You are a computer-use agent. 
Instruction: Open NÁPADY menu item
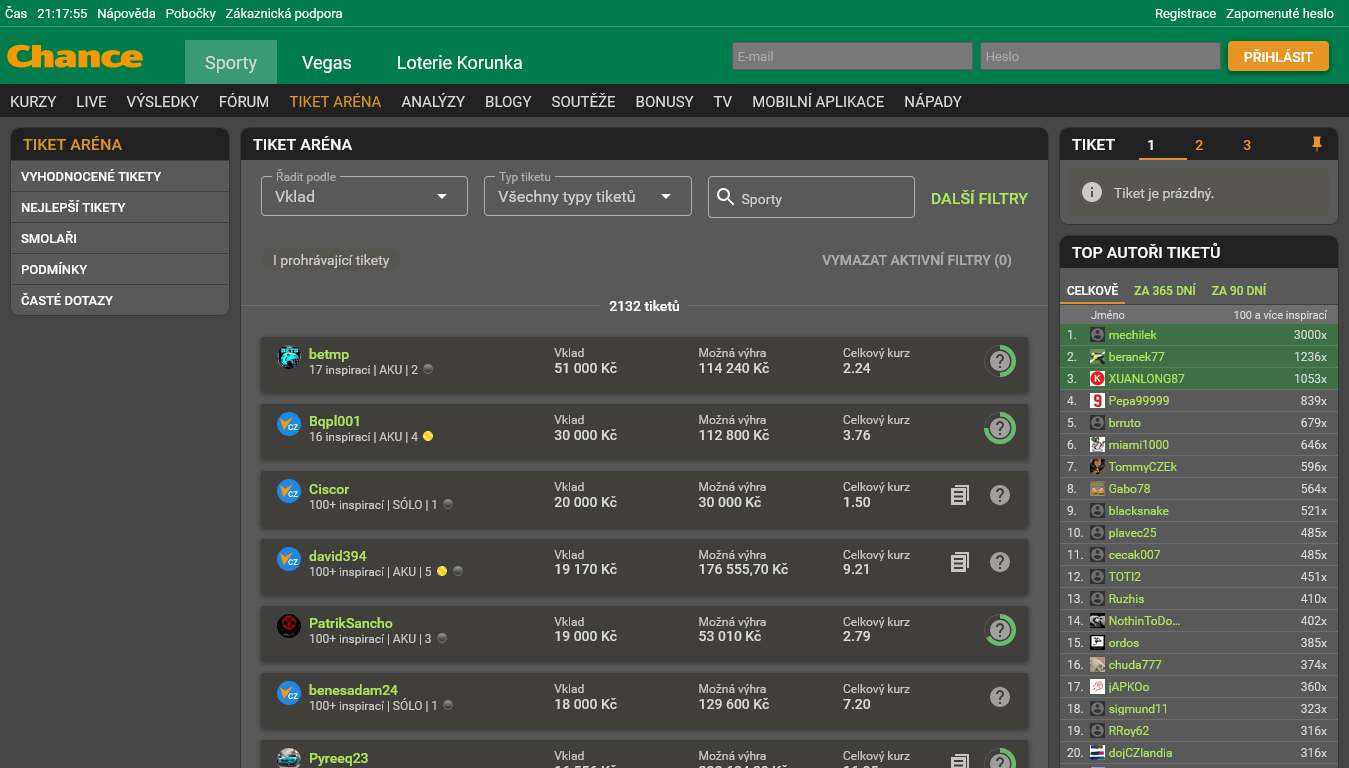[x=933, y=101]
